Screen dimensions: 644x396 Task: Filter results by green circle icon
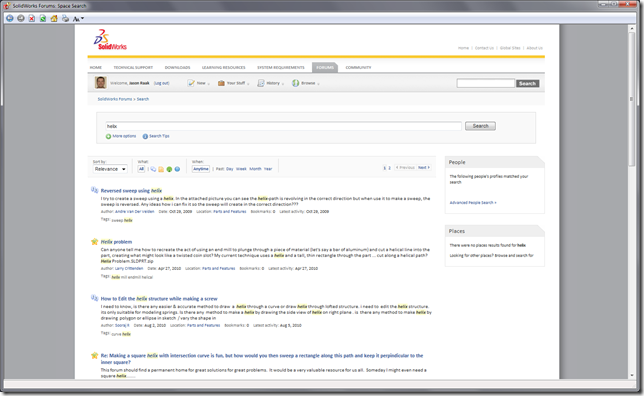169,169
